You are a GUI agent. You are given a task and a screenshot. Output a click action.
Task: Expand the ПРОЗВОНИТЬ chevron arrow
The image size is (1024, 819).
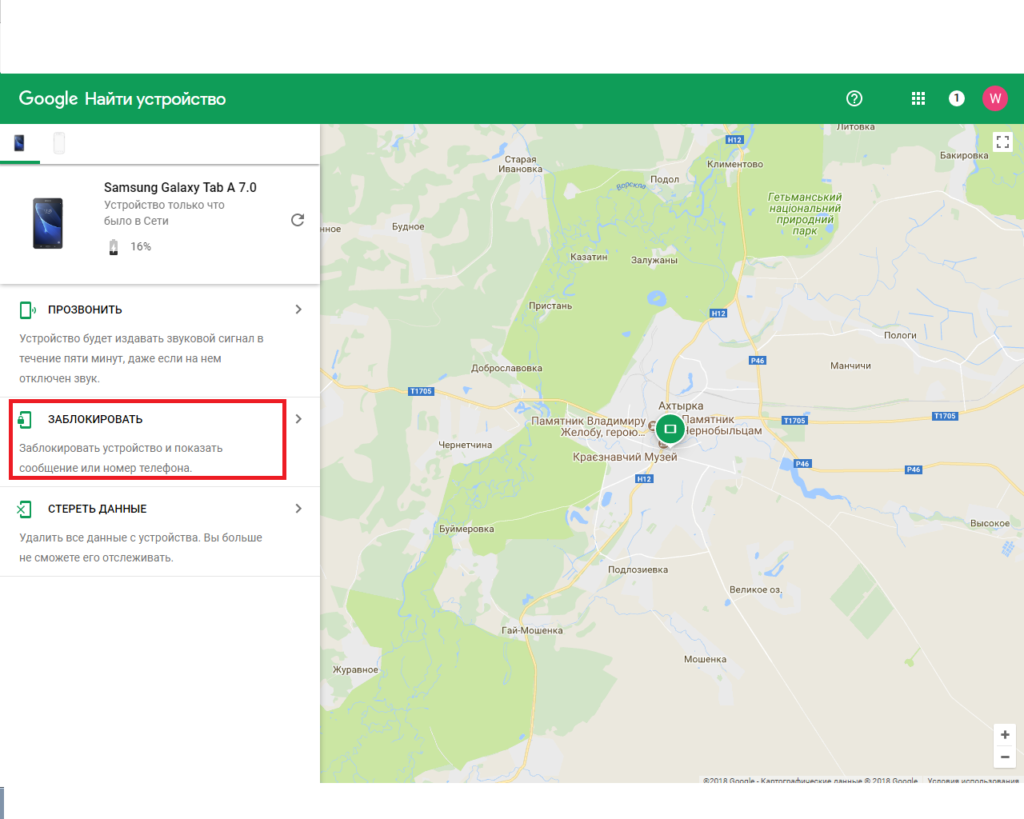[x=298, y=310]
